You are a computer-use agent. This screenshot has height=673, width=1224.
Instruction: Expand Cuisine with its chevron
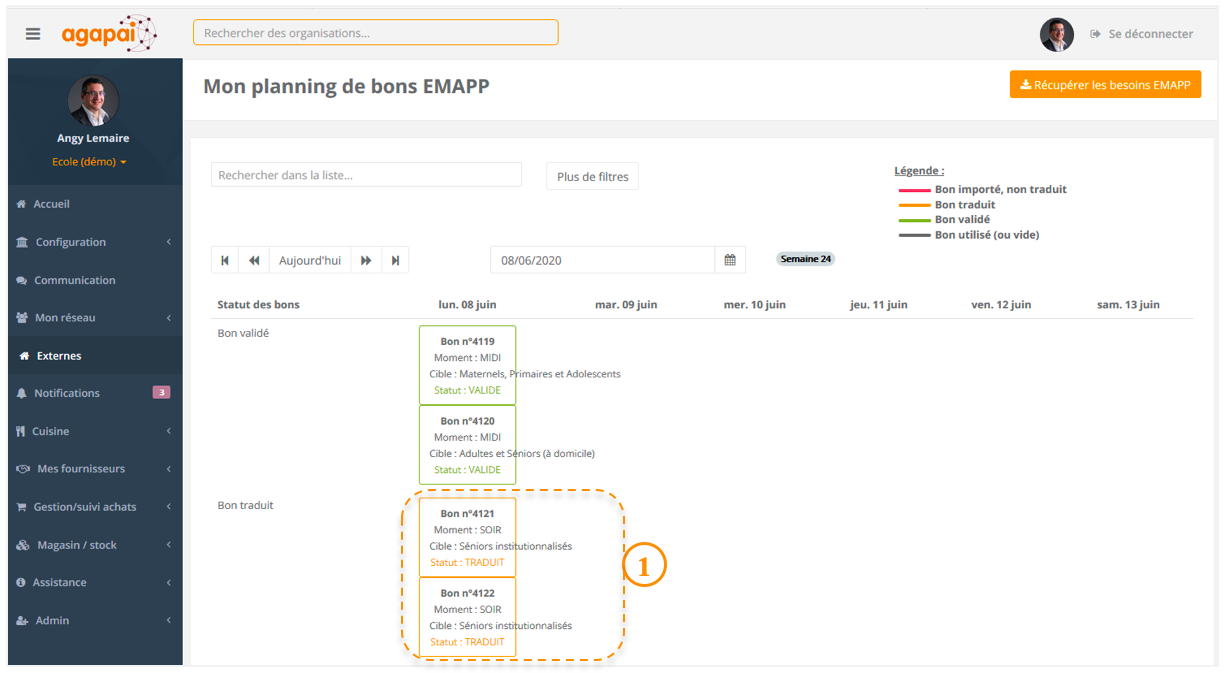[169, 431]
